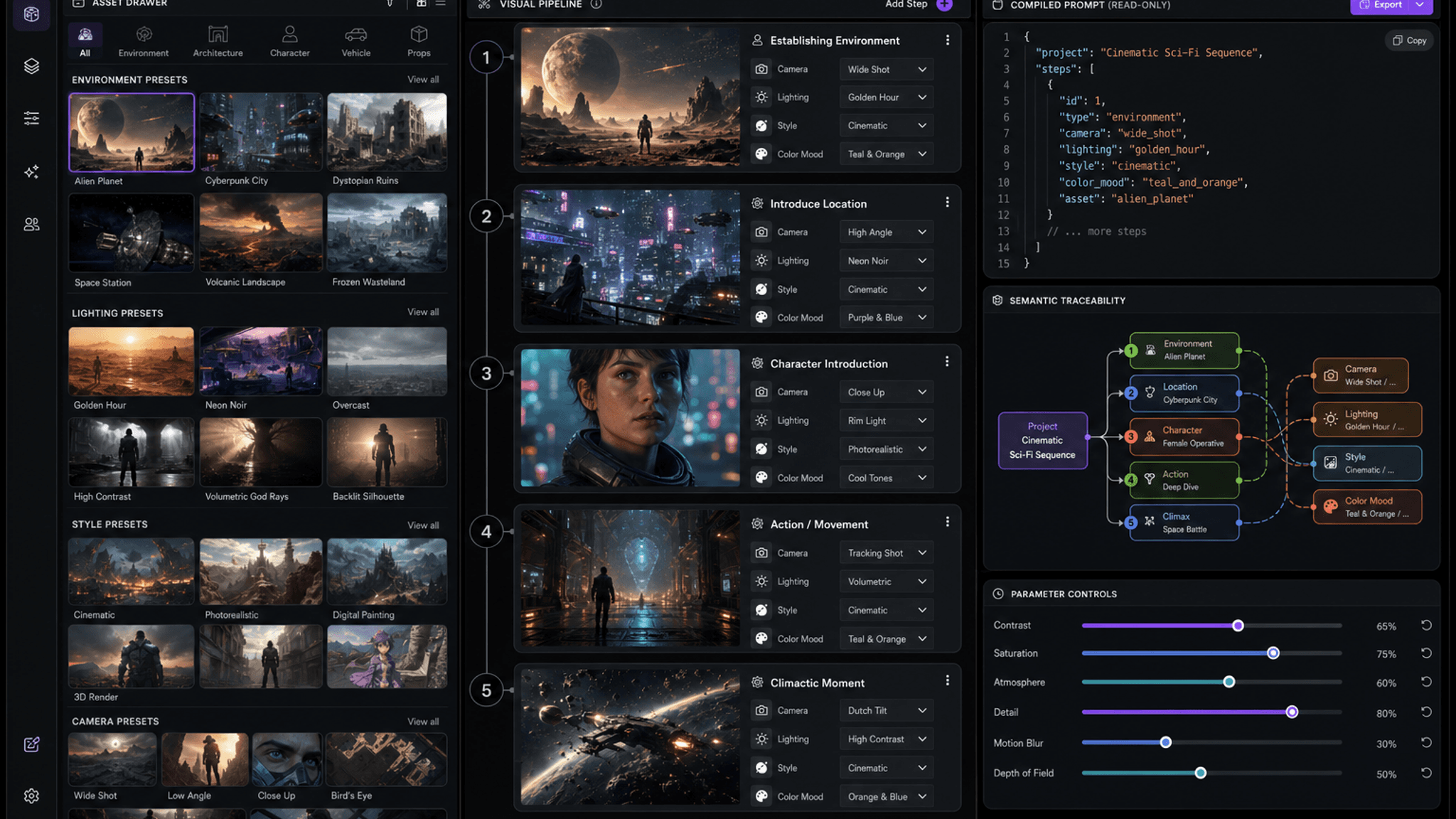The width and height of the screenshot is (1456, 819).
Task: Reset the Depth of Field parameter
Action: click(1426, 773)
